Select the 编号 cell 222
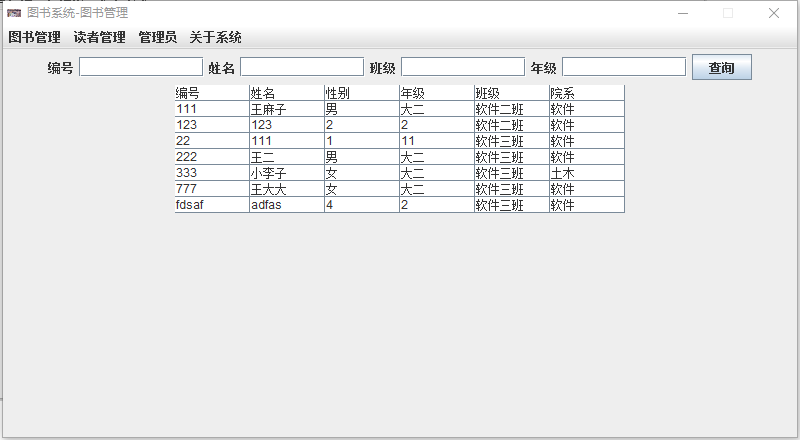The width and height of the screenshot is (800, 440). point(212,157)
